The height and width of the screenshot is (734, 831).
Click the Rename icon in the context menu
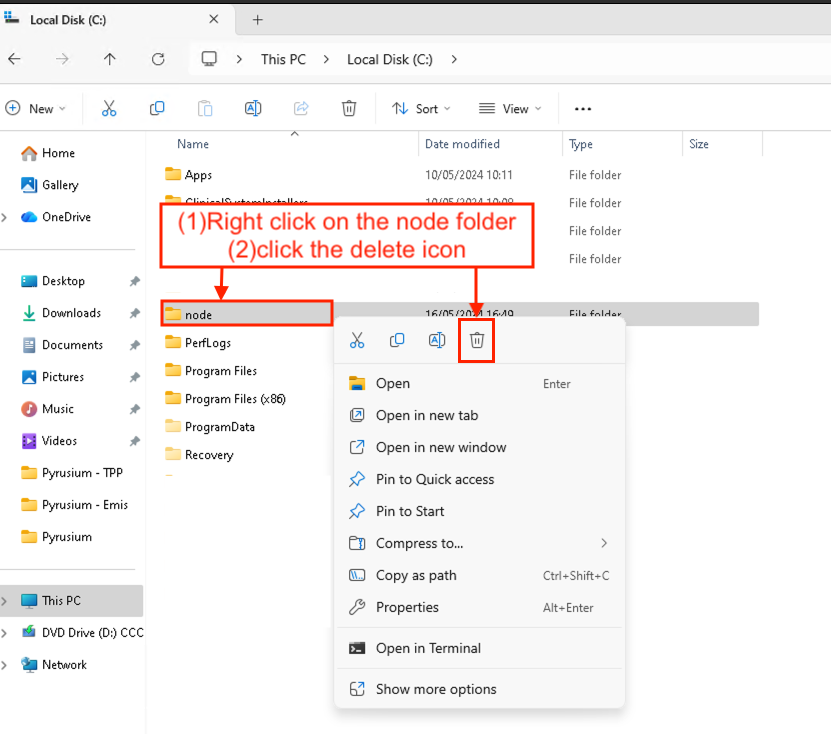pos(437,340)
